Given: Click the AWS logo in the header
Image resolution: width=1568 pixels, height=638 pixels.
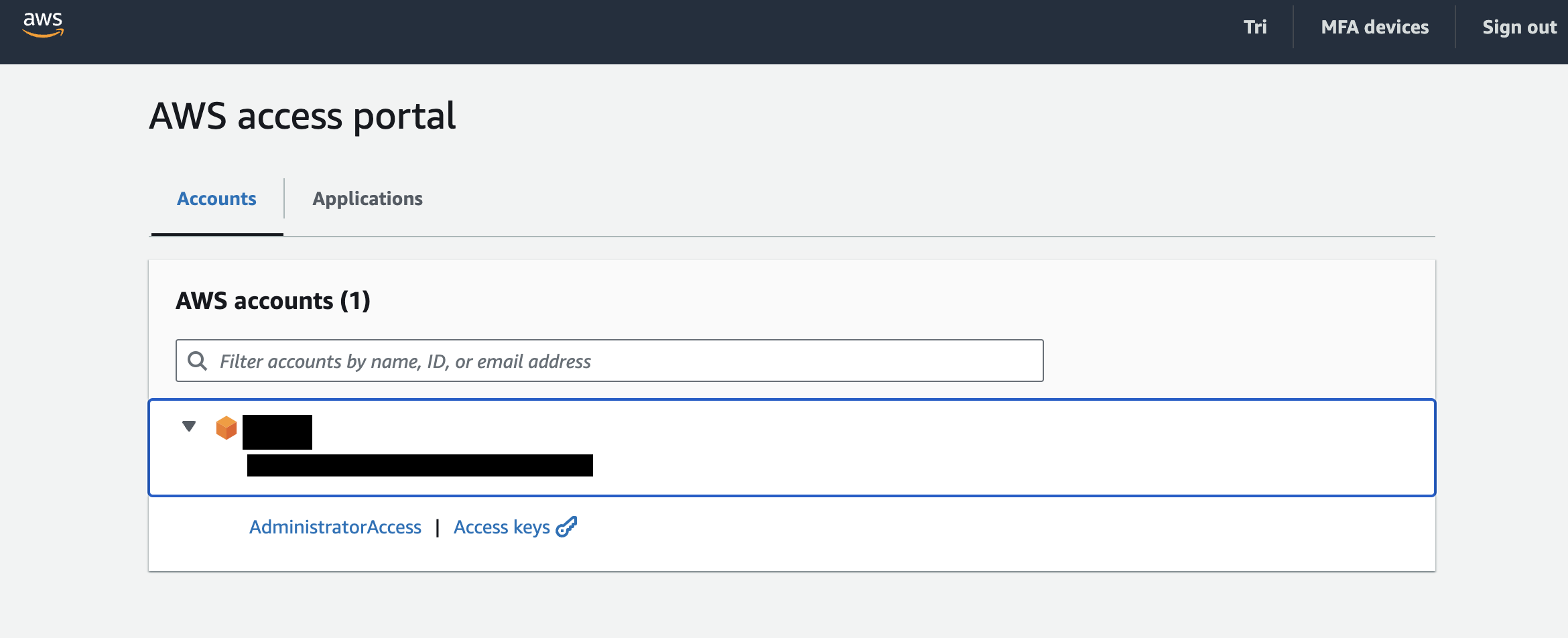Looking at the screenshot, I should (x=43, y=25).
